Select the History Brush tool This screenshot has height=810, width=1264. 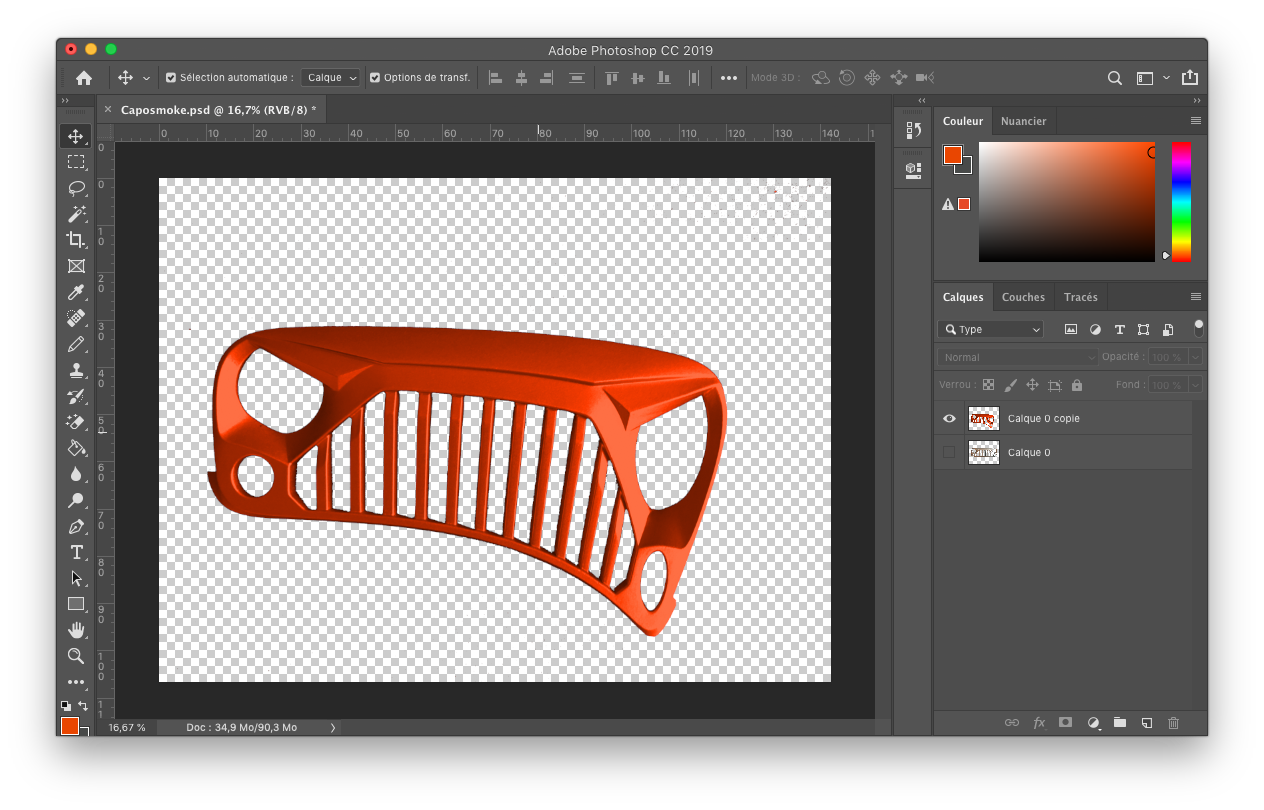(x=76, y=396)
